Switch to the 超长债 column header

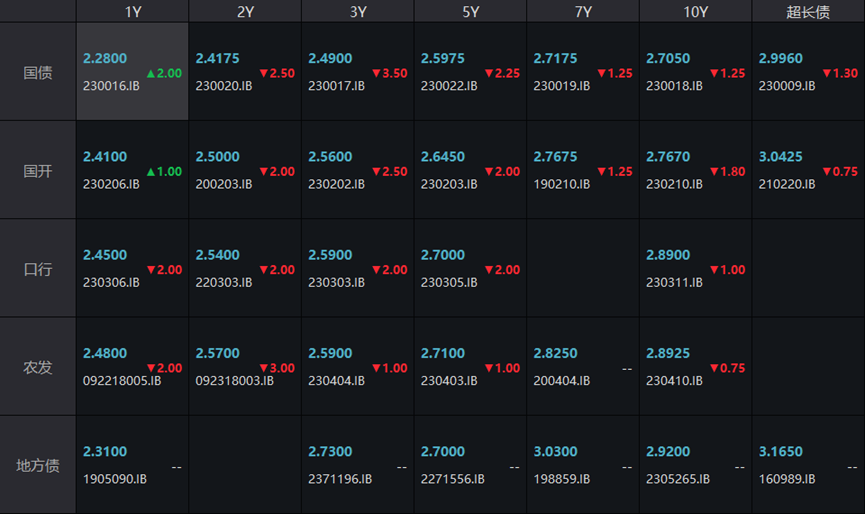(808, 12)
